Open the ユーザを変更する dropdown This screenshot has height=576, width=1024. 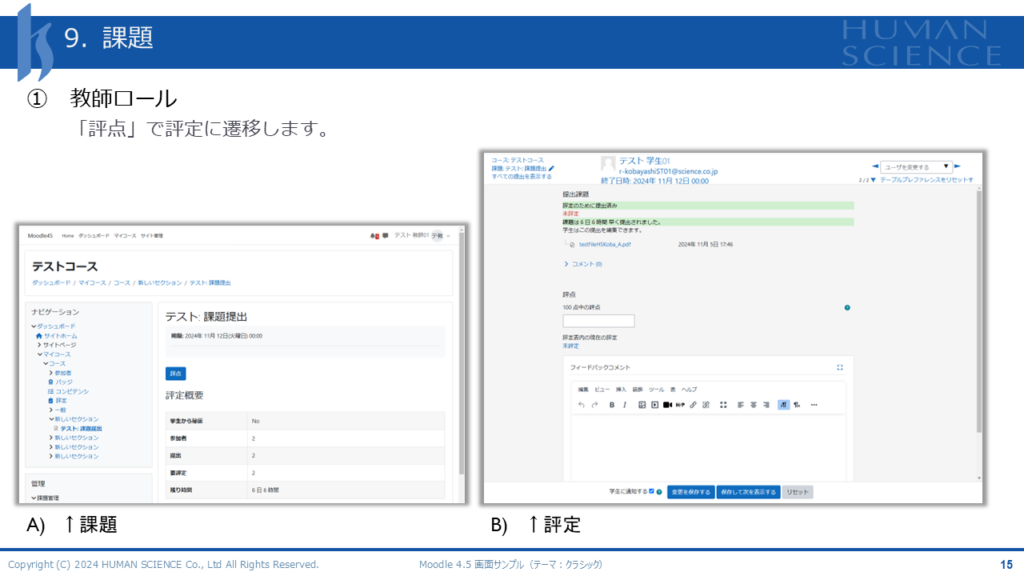[916, 167]
